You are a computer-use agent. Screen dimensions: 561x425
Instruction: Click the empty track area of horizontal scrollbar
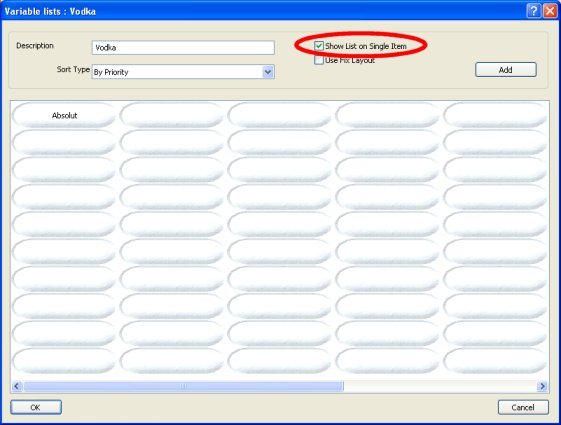point(440,386)
